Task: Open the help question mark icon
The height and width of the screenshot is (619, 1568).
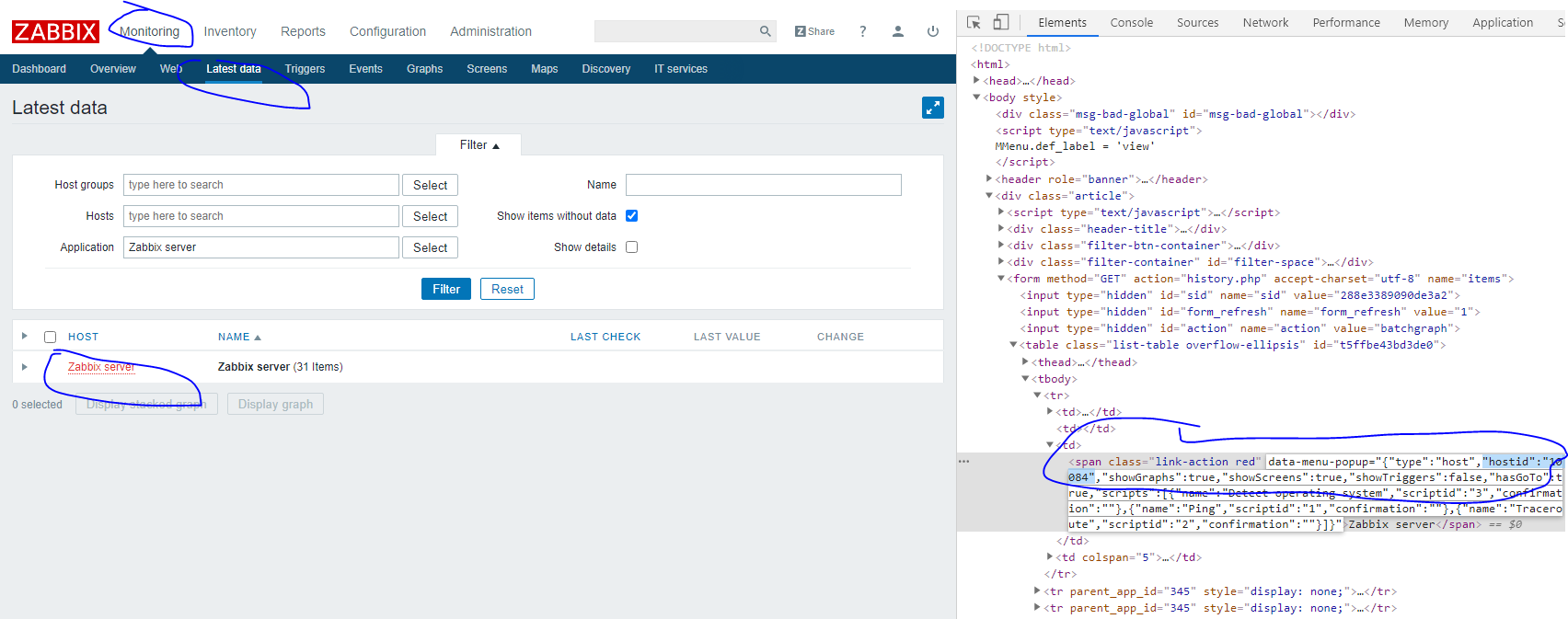Action: coord(862,31)
